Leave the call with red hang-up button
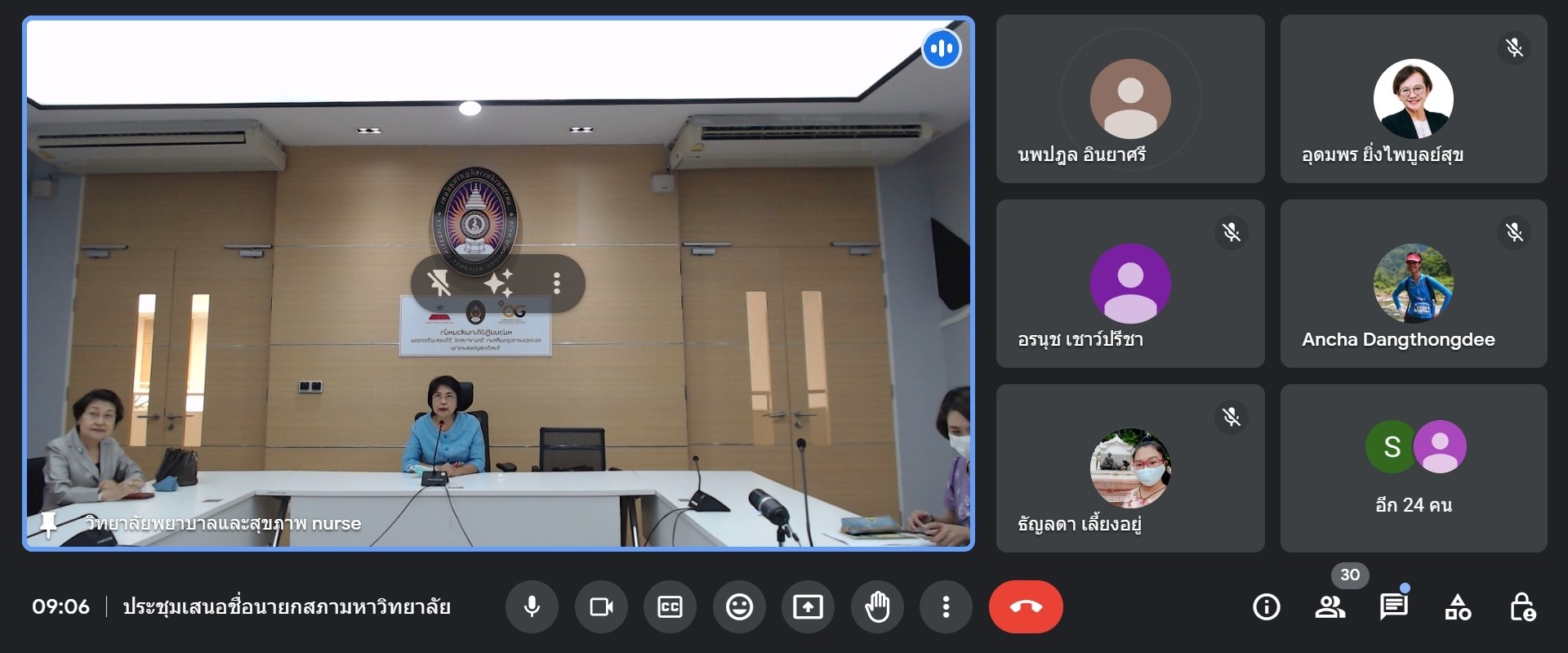The height and width of the screenshot is (653, 1568). (x=1026, y=606)
